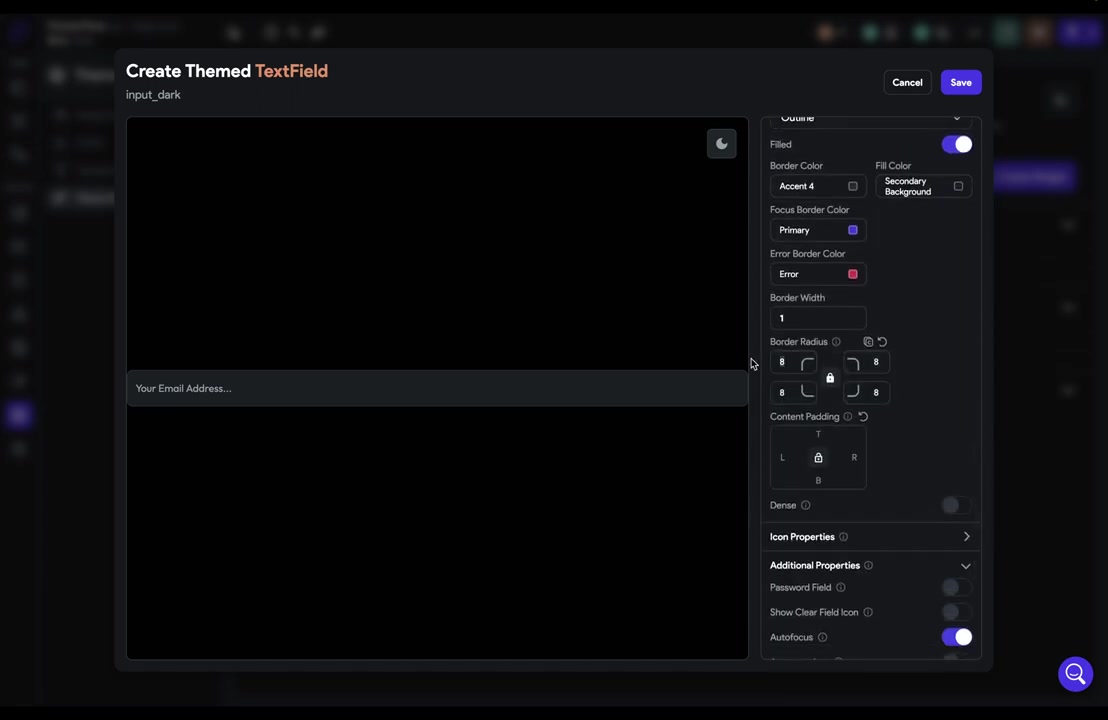The width and height of the screenshot is (1108, 720).
Task: Click the top-right corner radius icon
Action: point(853,363)
